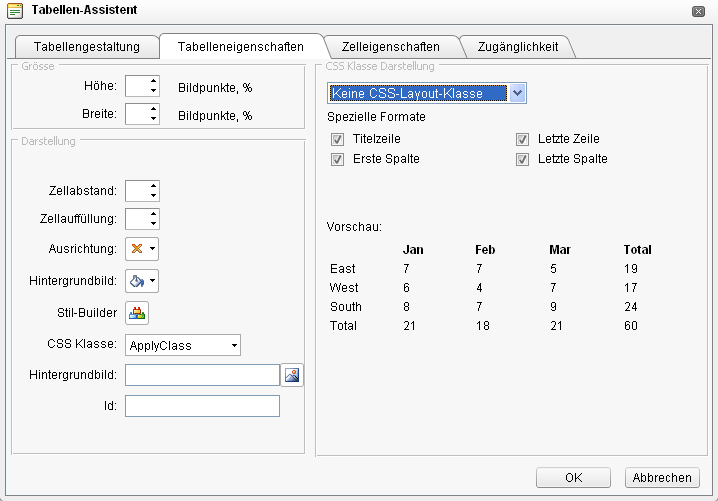Expand the CSS Klasse ApplyClass dropdown
Viewport: 718px width, 501px height.
(x=183, y=345)
